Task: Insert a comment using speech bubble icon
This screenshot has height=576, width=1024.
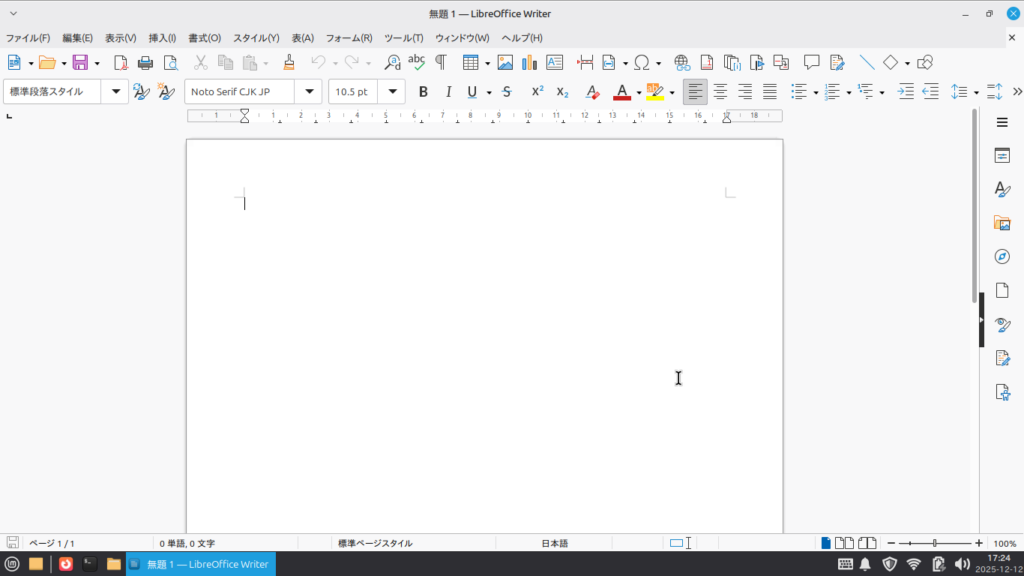Action: (812, 63)
